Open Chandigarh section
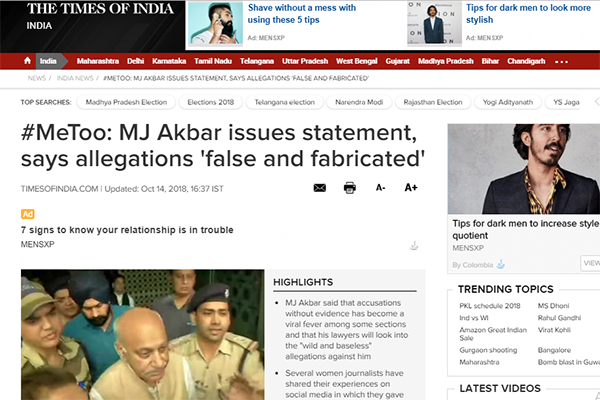The width and height of the screenshot is (600, 400). pos(526,61)
